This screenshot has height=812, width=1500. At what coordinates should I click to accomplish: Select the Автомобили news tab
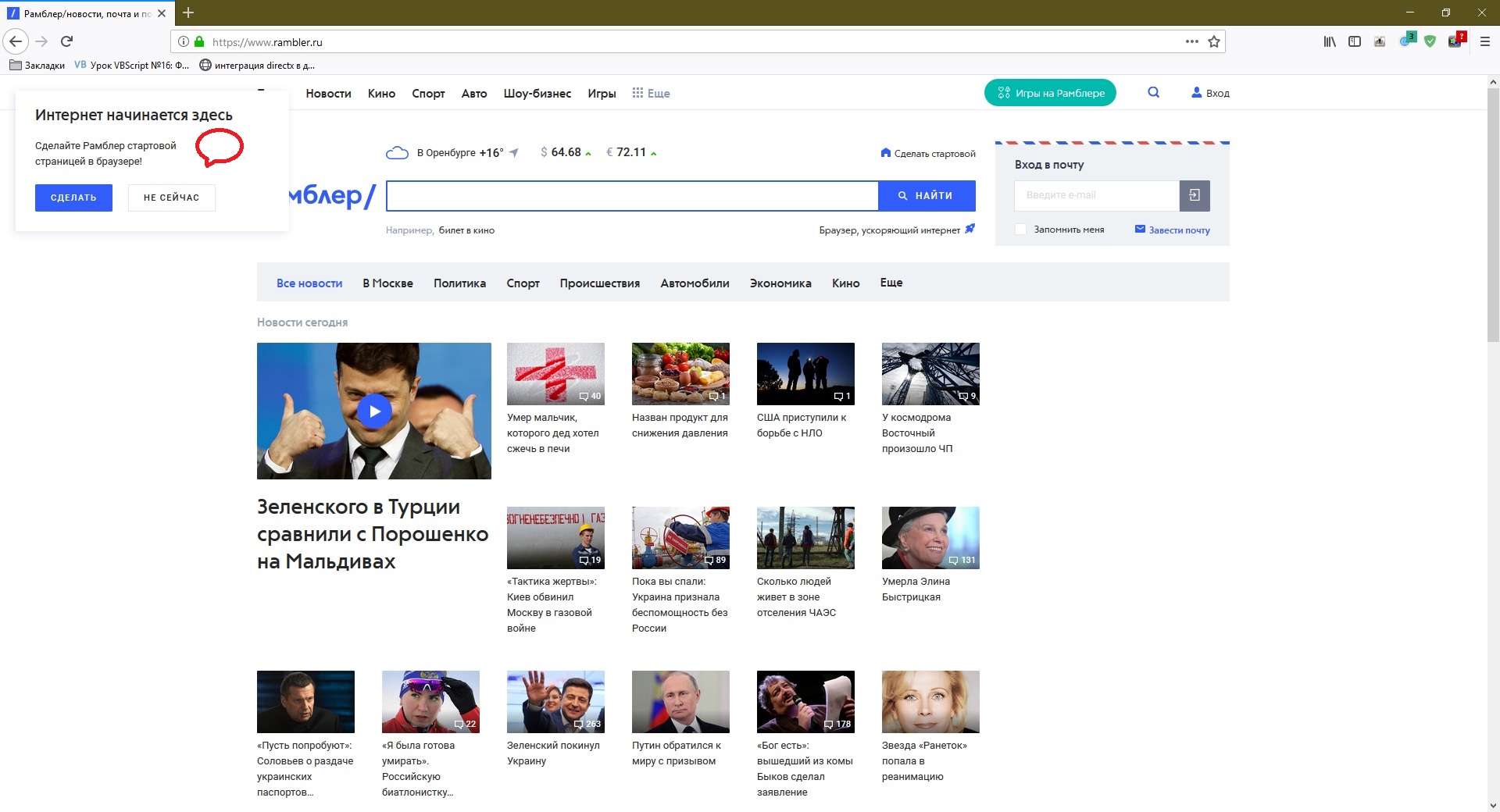[x=695, y=283]
